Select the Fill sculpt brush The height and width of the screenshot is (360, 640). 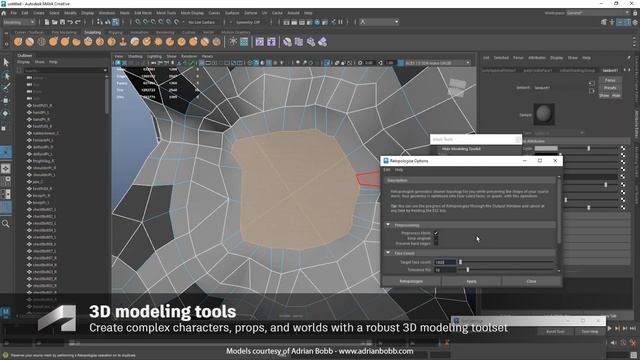158,42
